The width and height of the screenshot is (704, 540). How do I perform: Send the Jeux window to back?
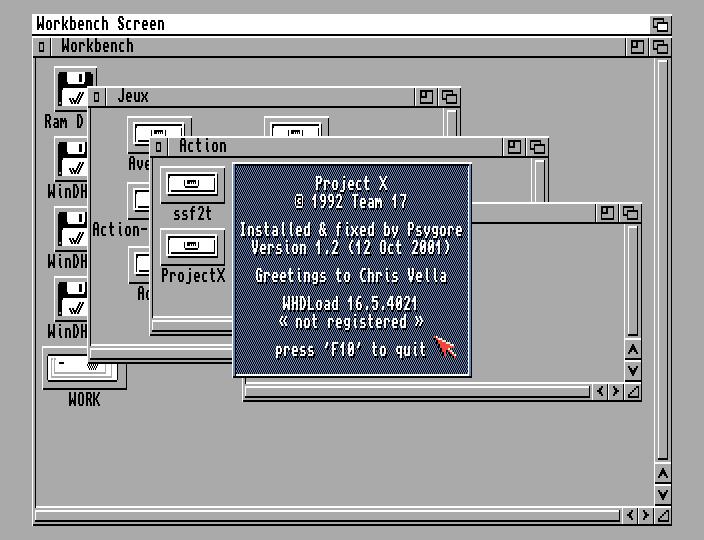tap(449, 97)
